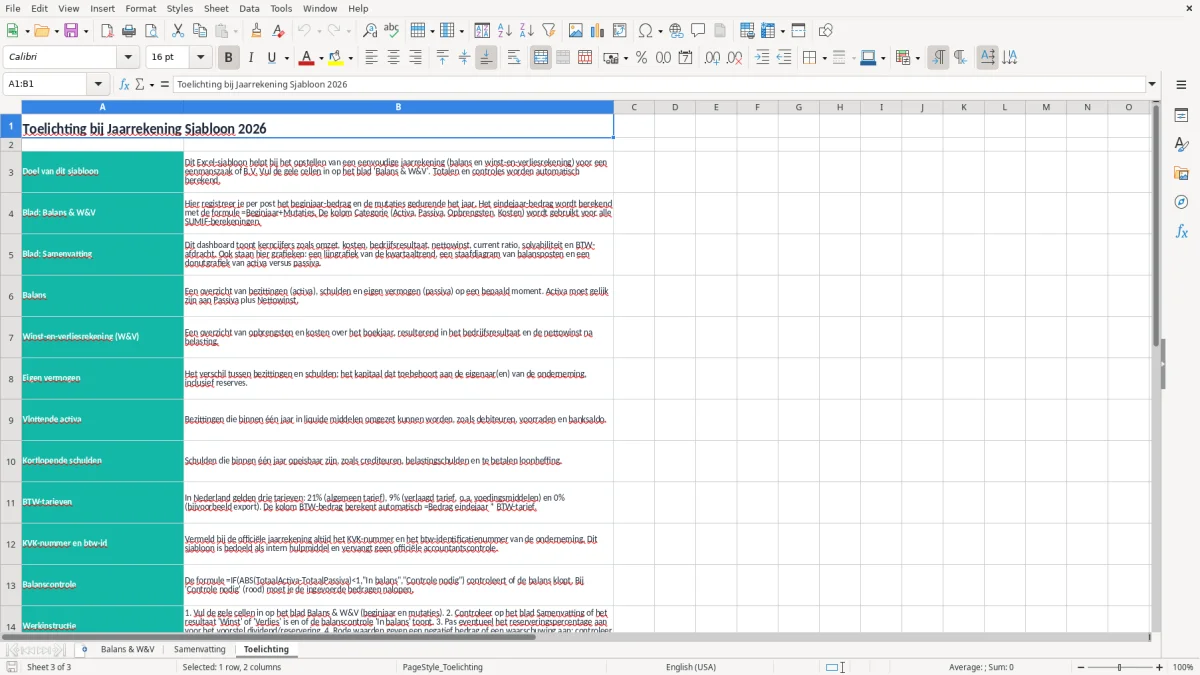This screenshot has width=1200, height=675.
Task: Click the Sort Ascending icon
Action: click(505, 31)
